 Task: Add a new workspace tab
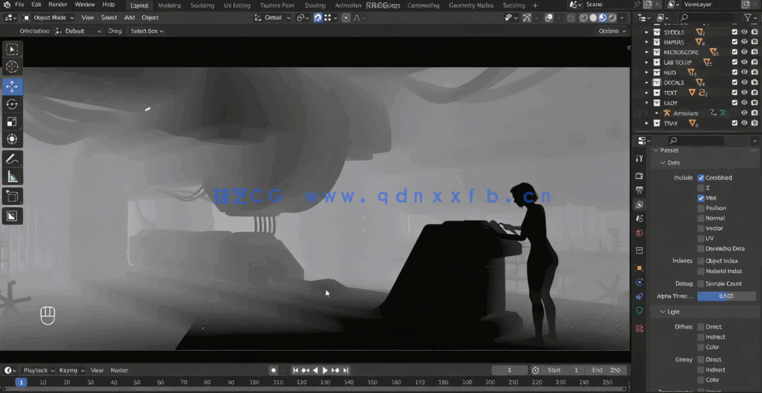click(x=535, y=6)
